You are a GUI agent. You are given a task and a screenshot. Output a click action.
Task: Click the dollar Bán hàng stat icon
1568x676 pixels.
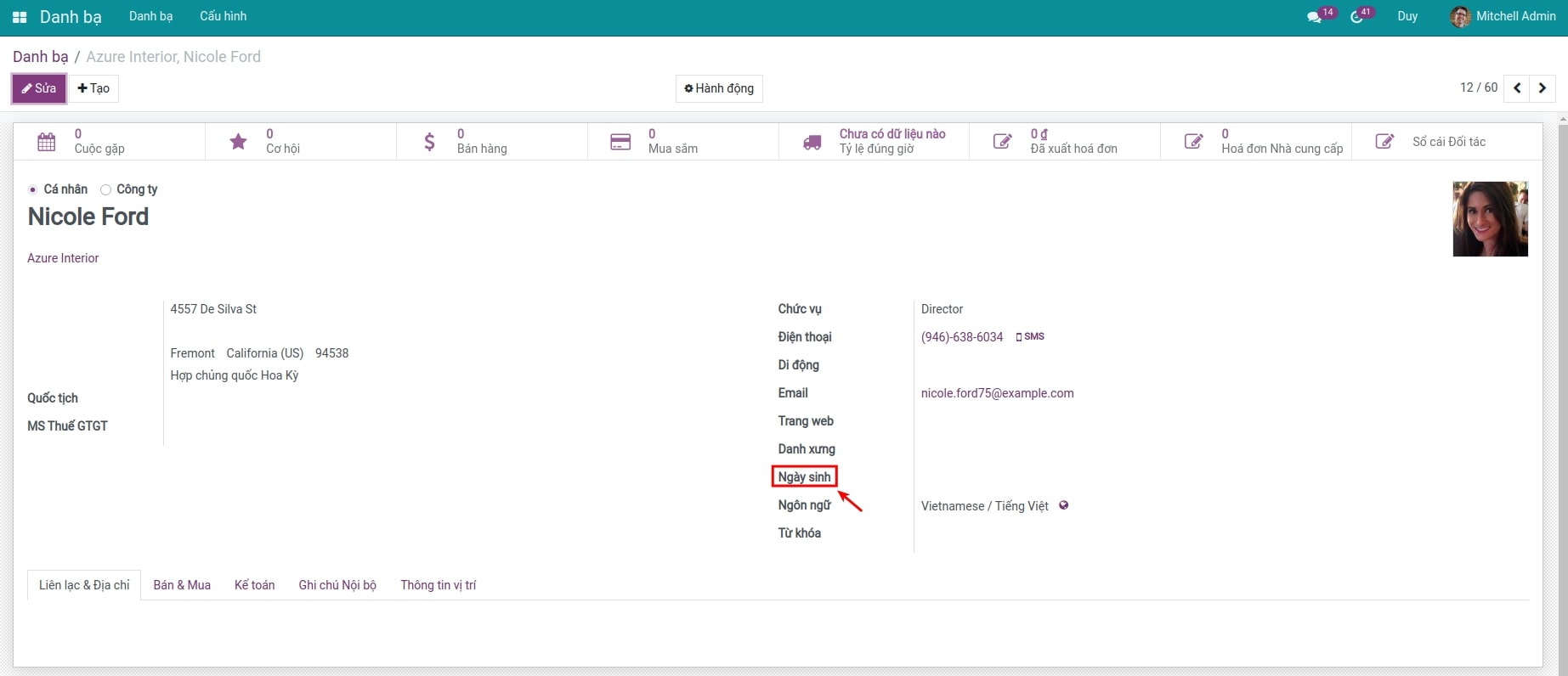click(x=430, y=142)
